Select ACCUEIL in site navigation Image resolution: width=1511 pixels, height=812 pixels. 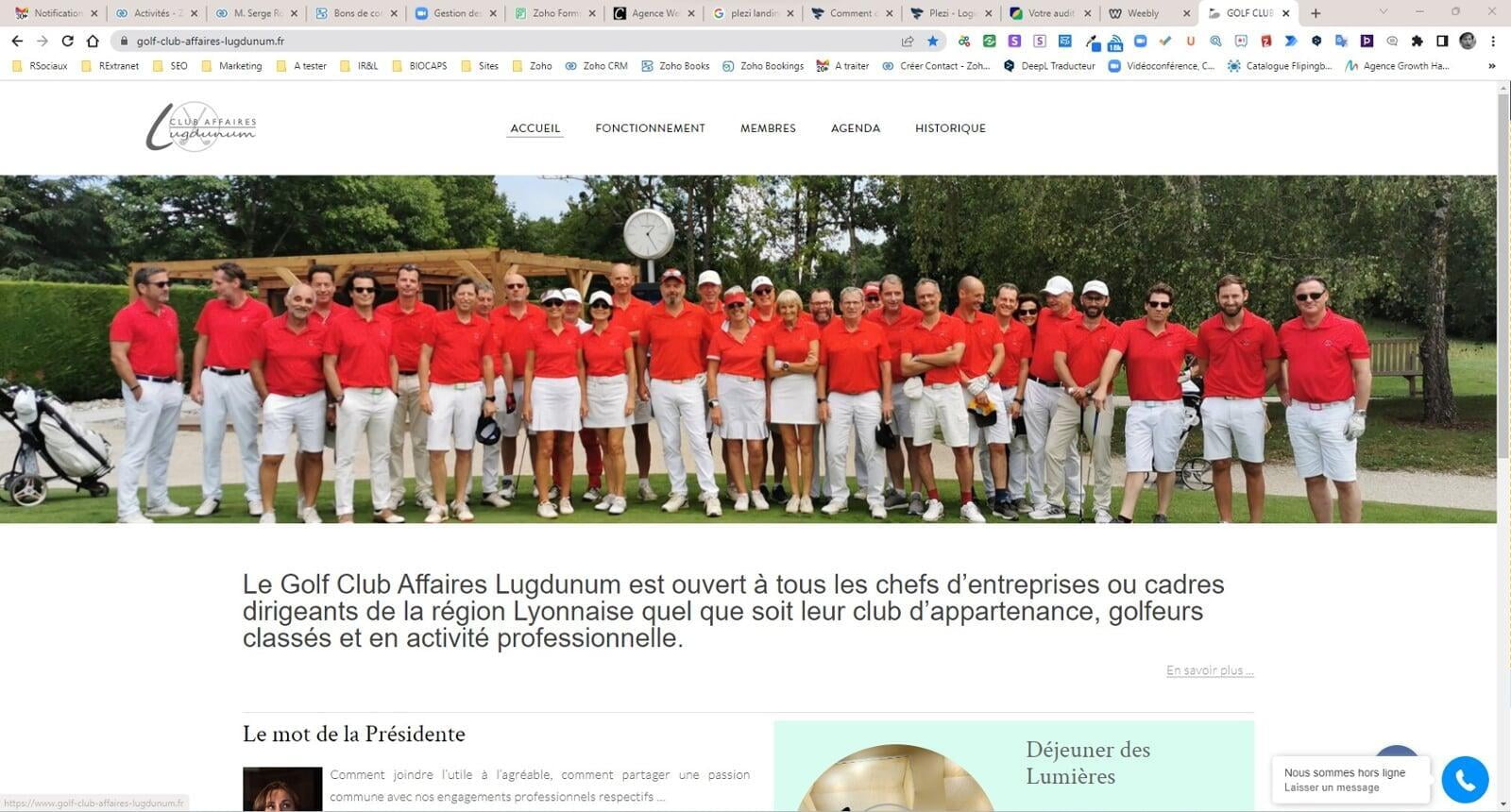tap(535, 128)
